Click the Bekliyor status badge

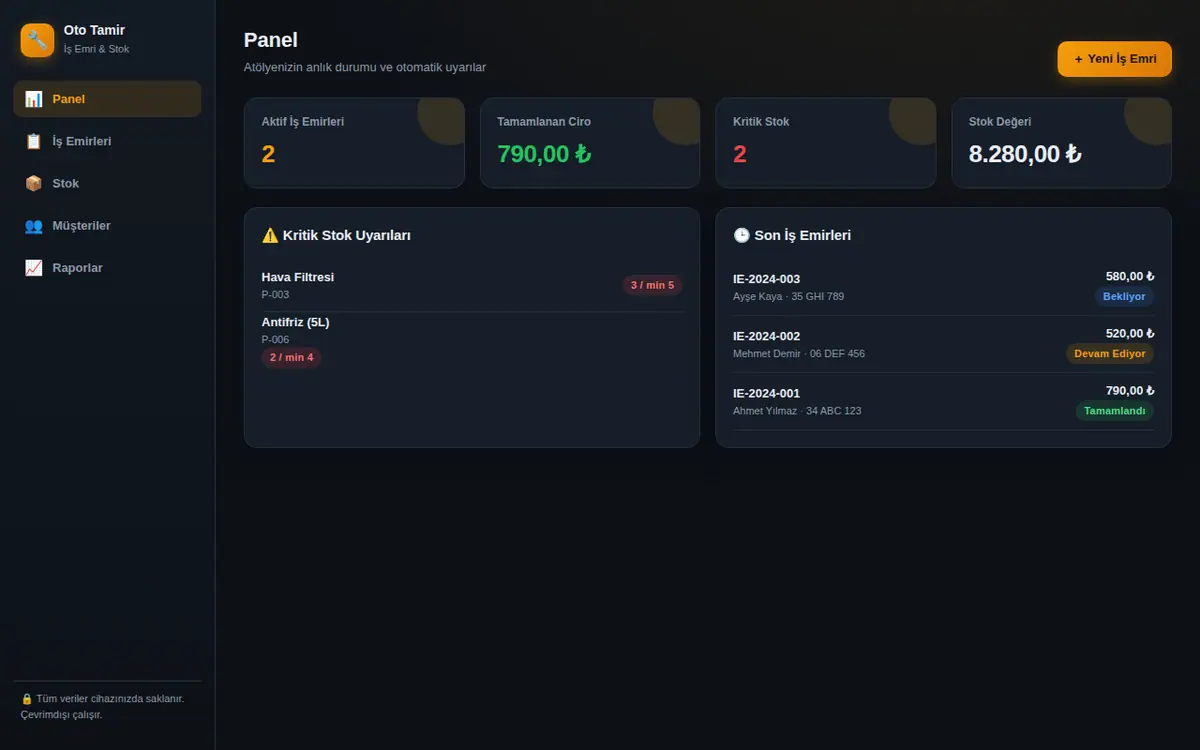pos(1124,297)
